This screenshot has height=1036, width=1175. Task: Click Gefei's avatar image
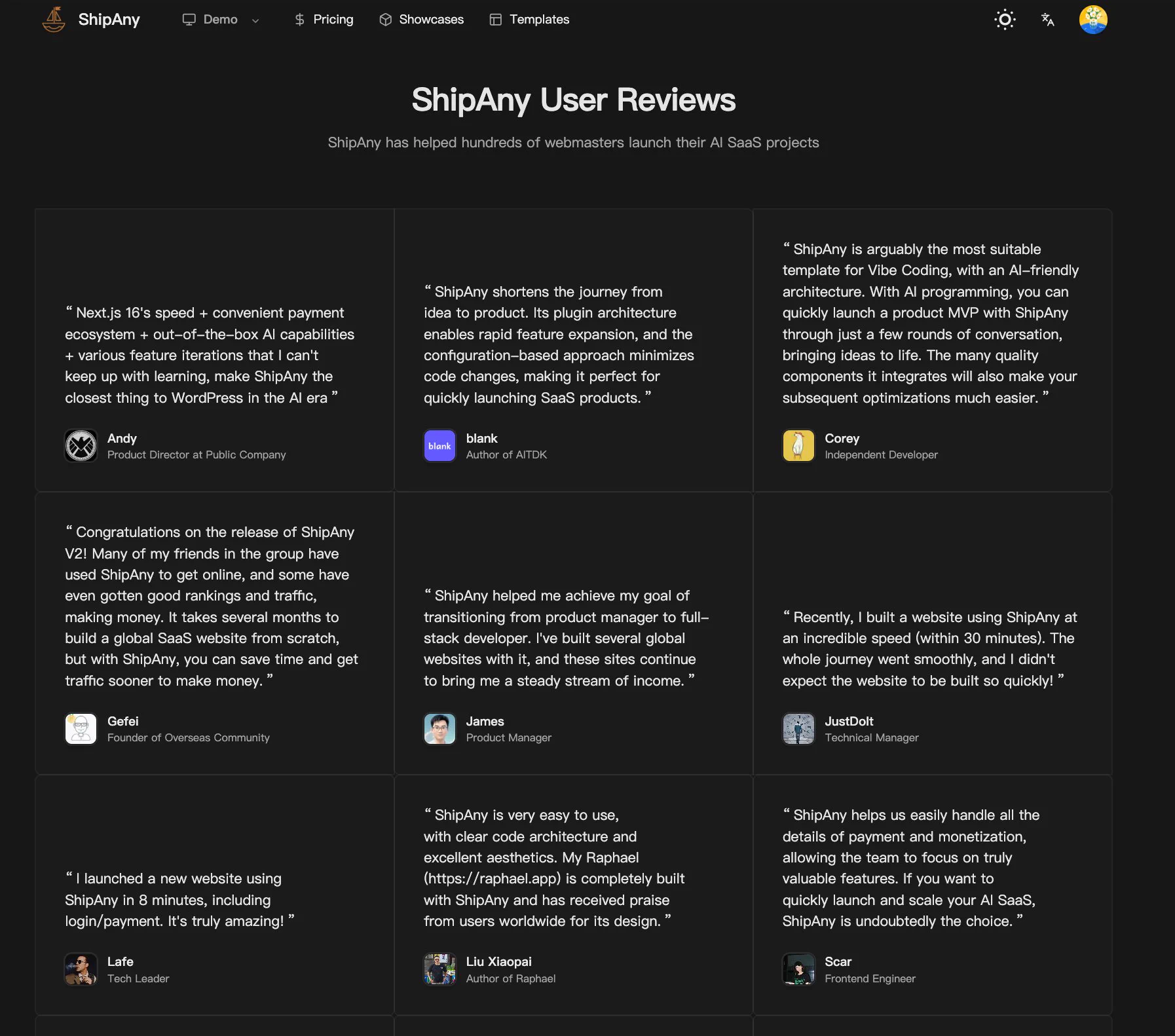coord(81,729)
